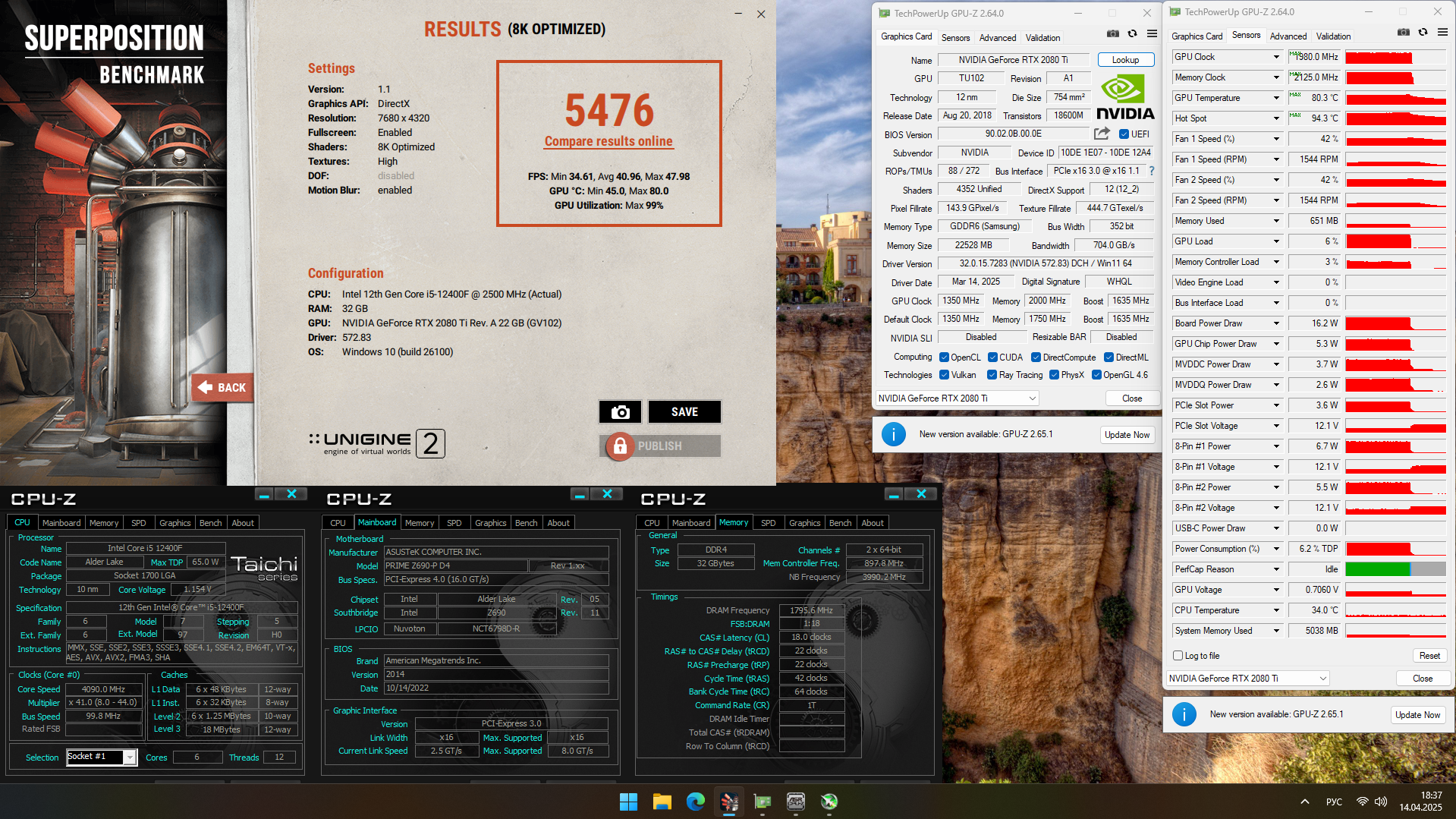
Task: Toggle the PhysX checkbox
Action: tap(1054, 375)
